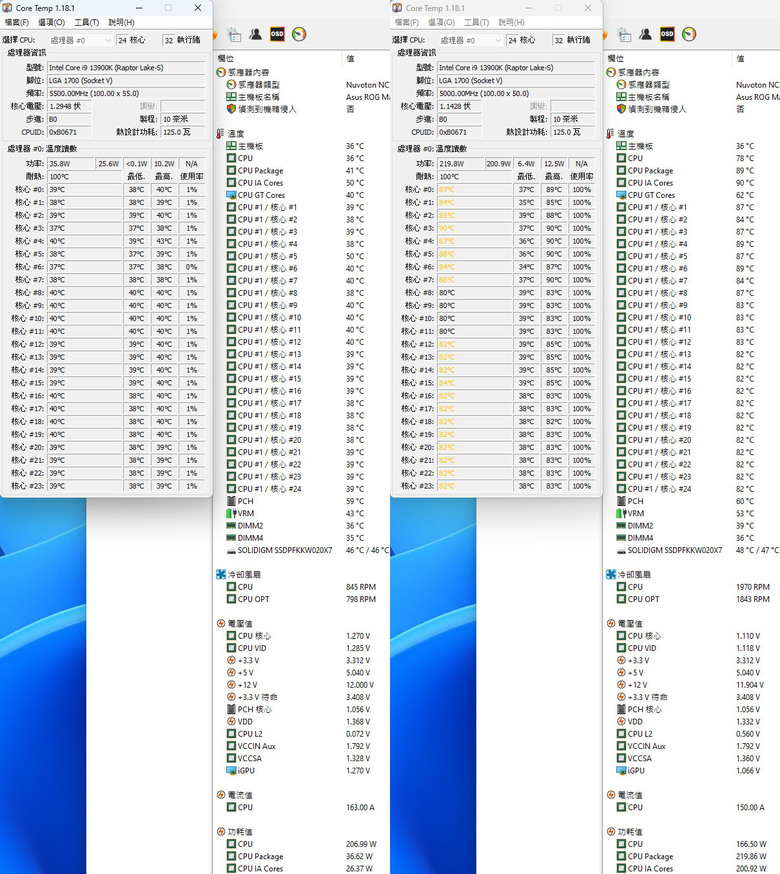Click the 欄位 column header in the left sensor list
The image size is (780, 874).
coord(225,58)
